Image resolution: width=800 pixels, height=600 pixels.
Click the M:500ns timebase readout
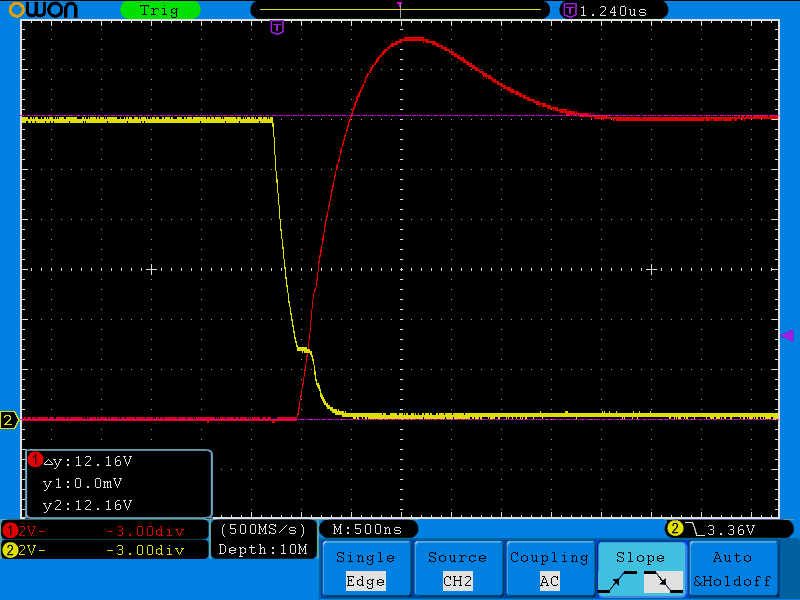pyautogui.click(x=367, y=530)
